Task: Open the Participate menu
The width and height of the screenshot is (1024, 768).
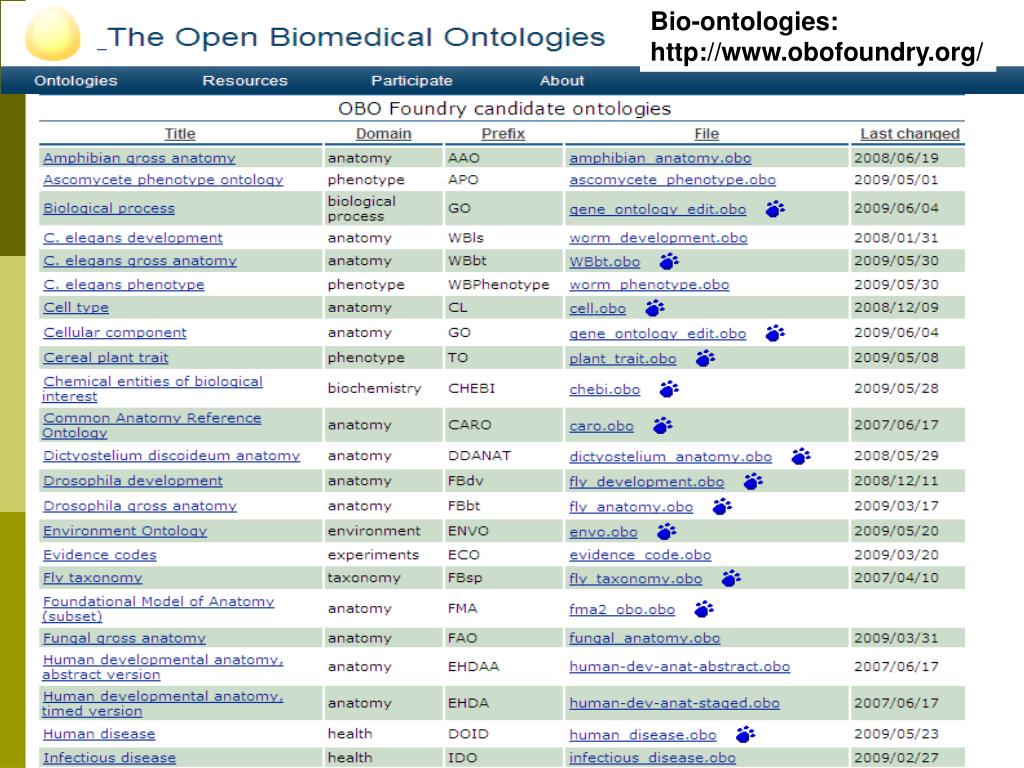Action: click(412, 81)
